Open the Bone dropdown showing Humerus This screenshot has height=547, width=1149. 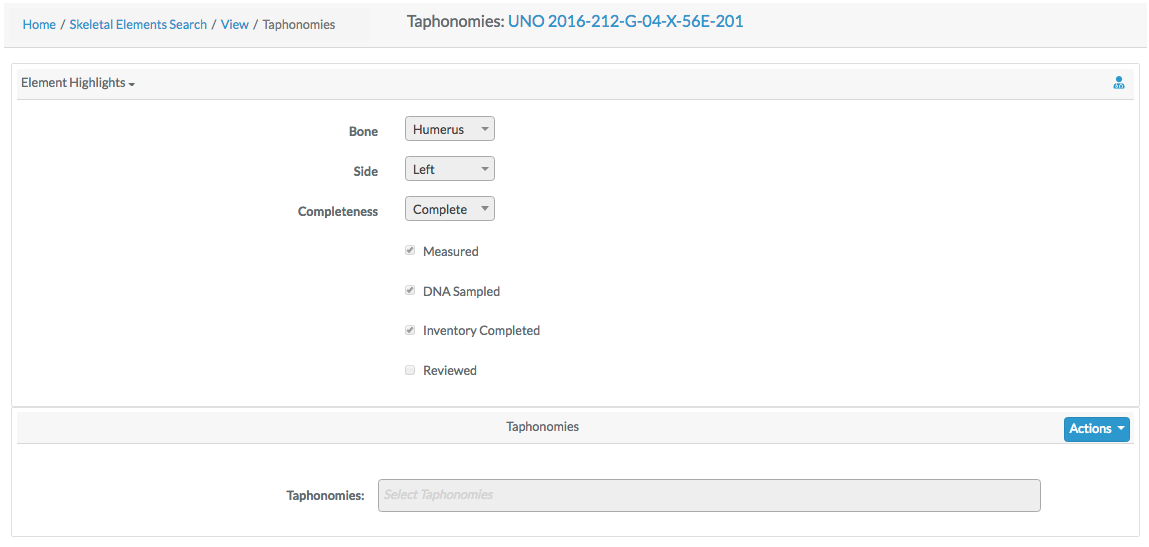(x=450, y=129)
